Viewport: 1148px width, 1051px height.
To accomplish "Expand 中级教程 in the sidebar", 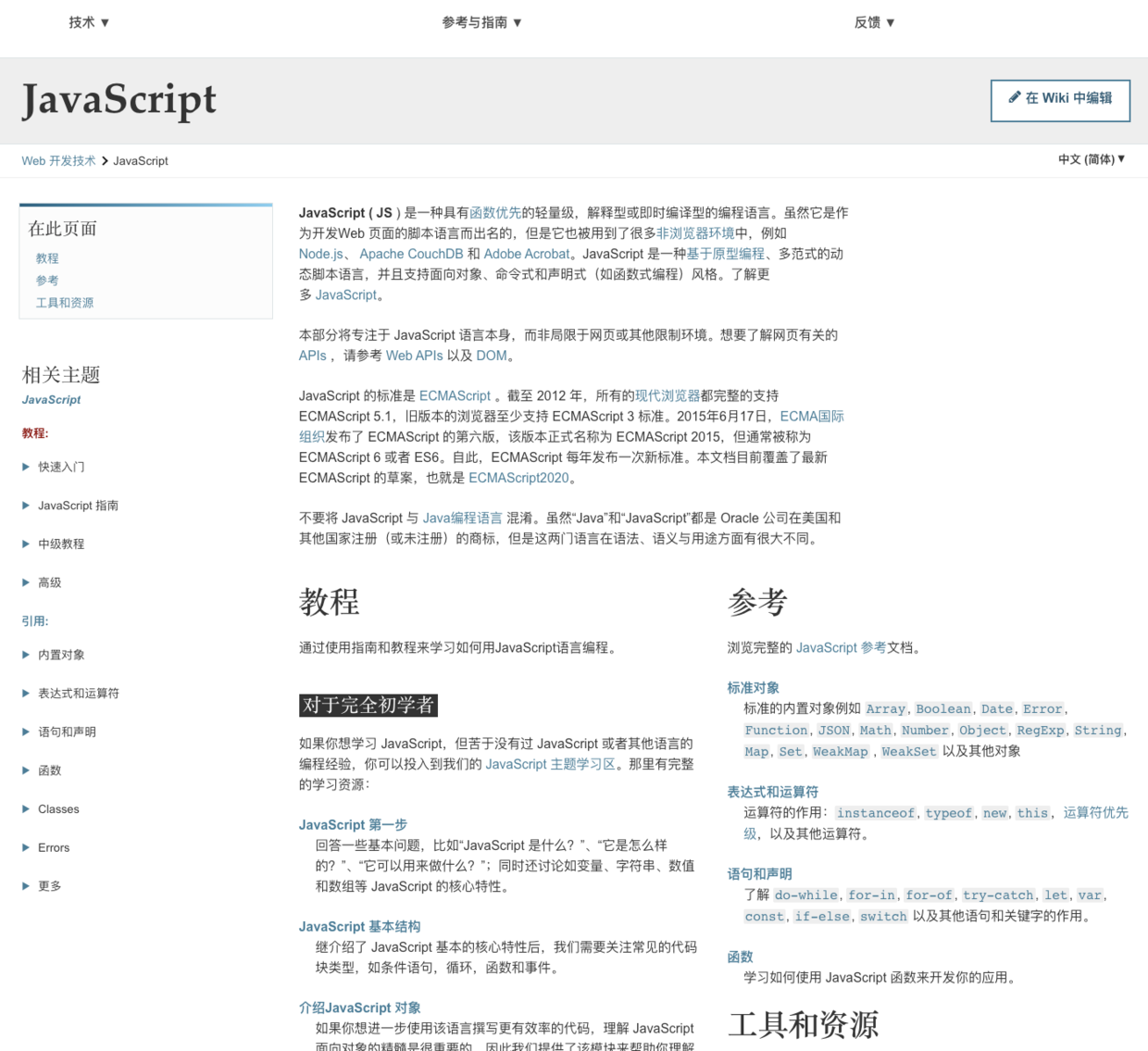I will pyautogui.click(x=62, y=544).
